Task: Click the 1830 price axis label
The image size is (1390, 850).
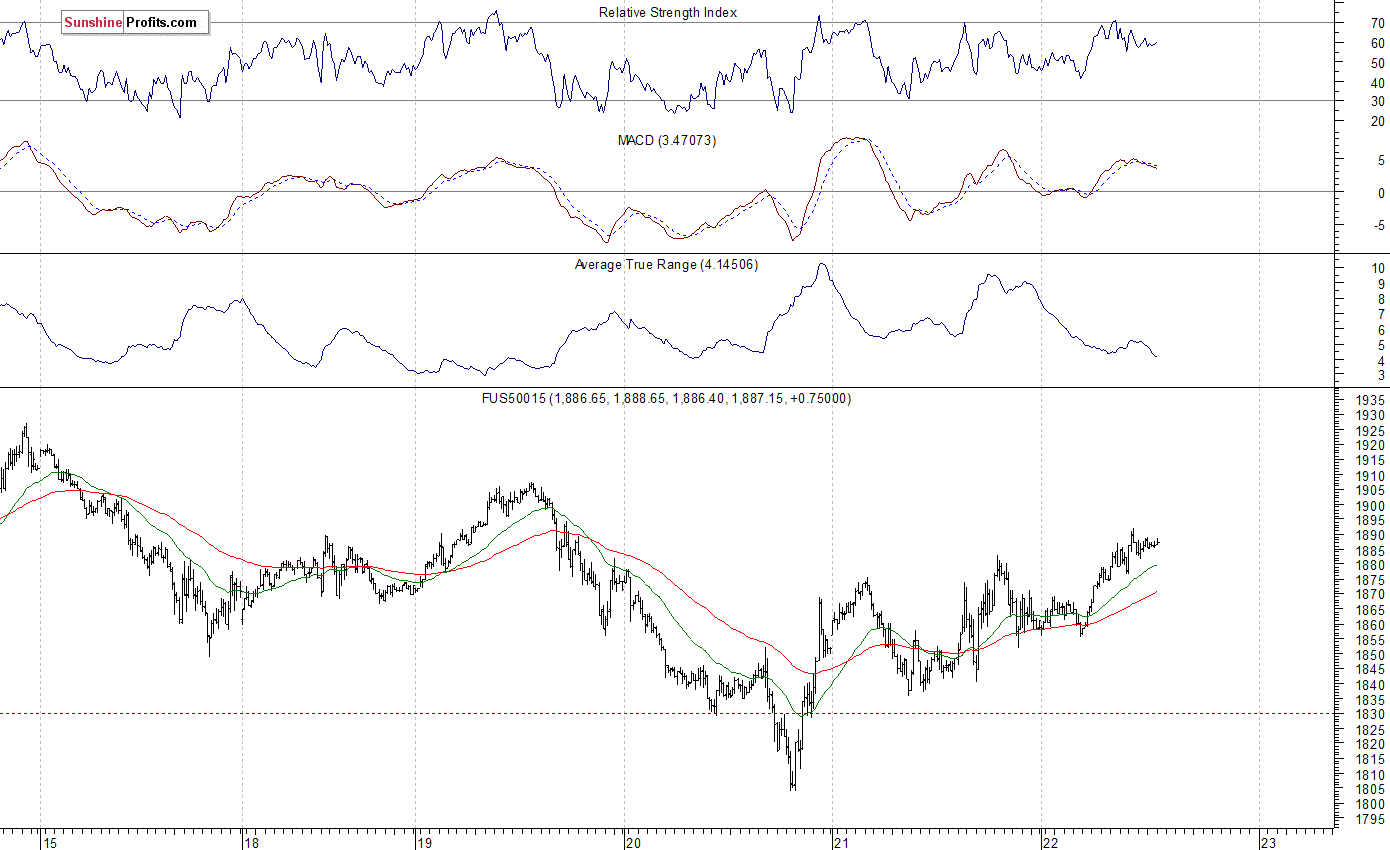Action: (x=1369, y=715)
